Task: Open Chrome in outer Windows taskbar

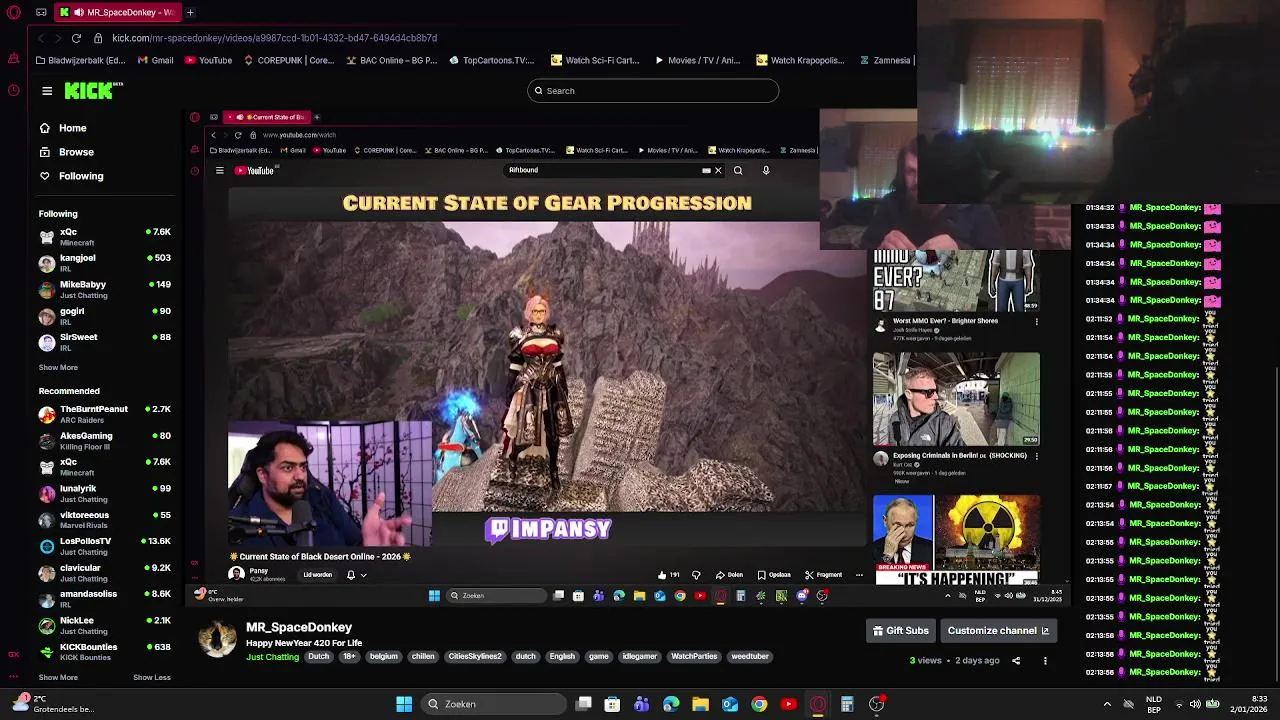Action: tap(759, 704)
